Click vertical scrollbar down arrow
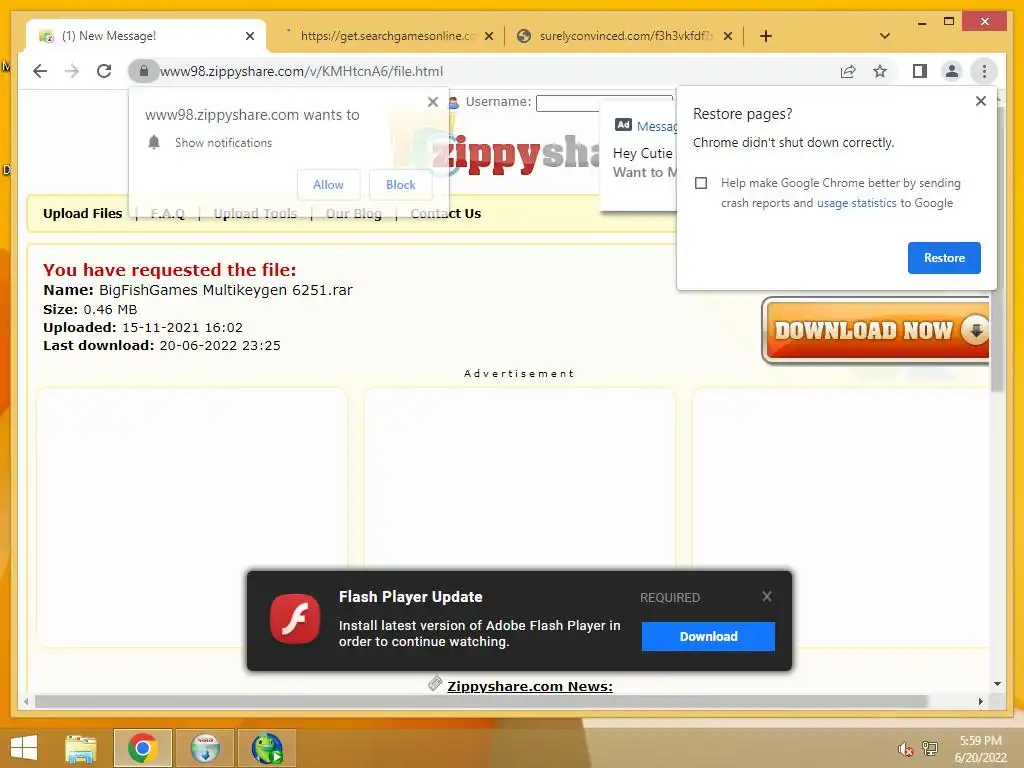Image resolution: width=1024 pixels, height=768 pixels. (x=997, y=684)
